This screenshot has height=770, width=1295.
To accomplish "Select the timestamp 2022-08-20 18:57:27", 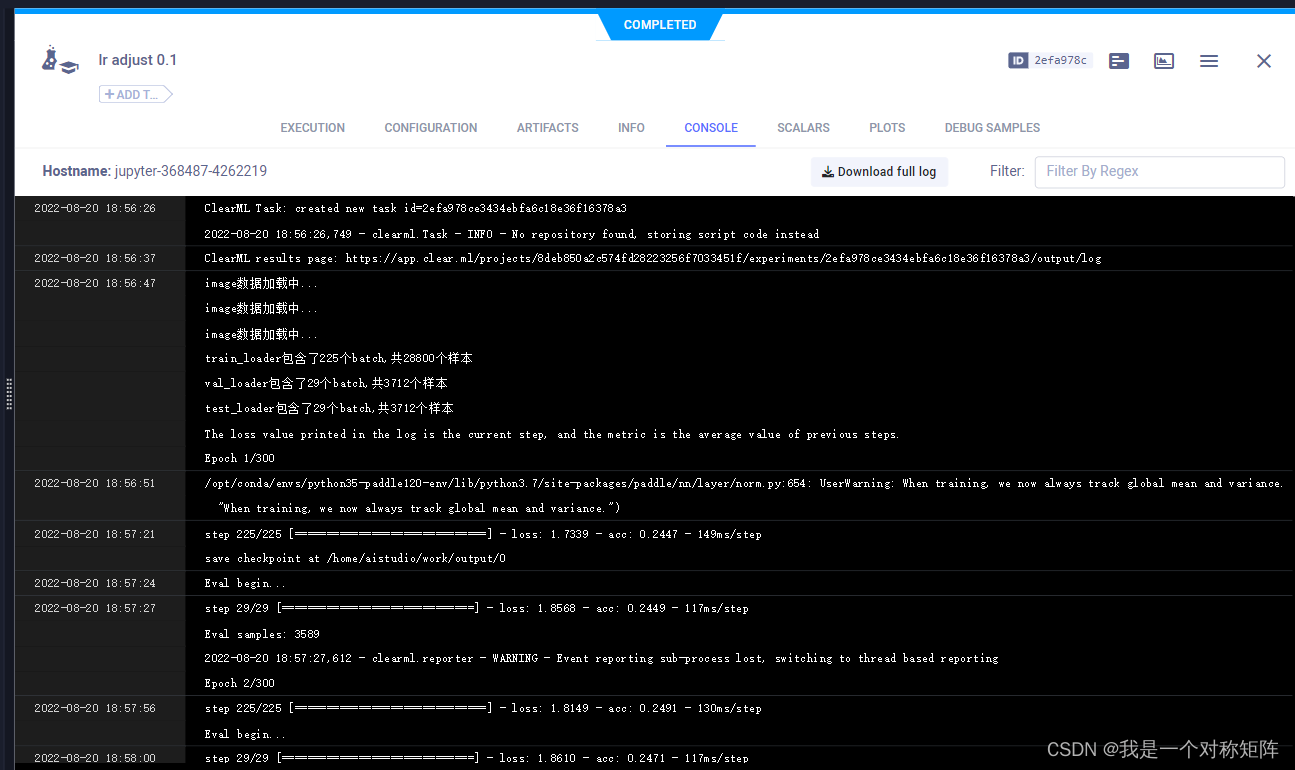I will coord(95,608).
